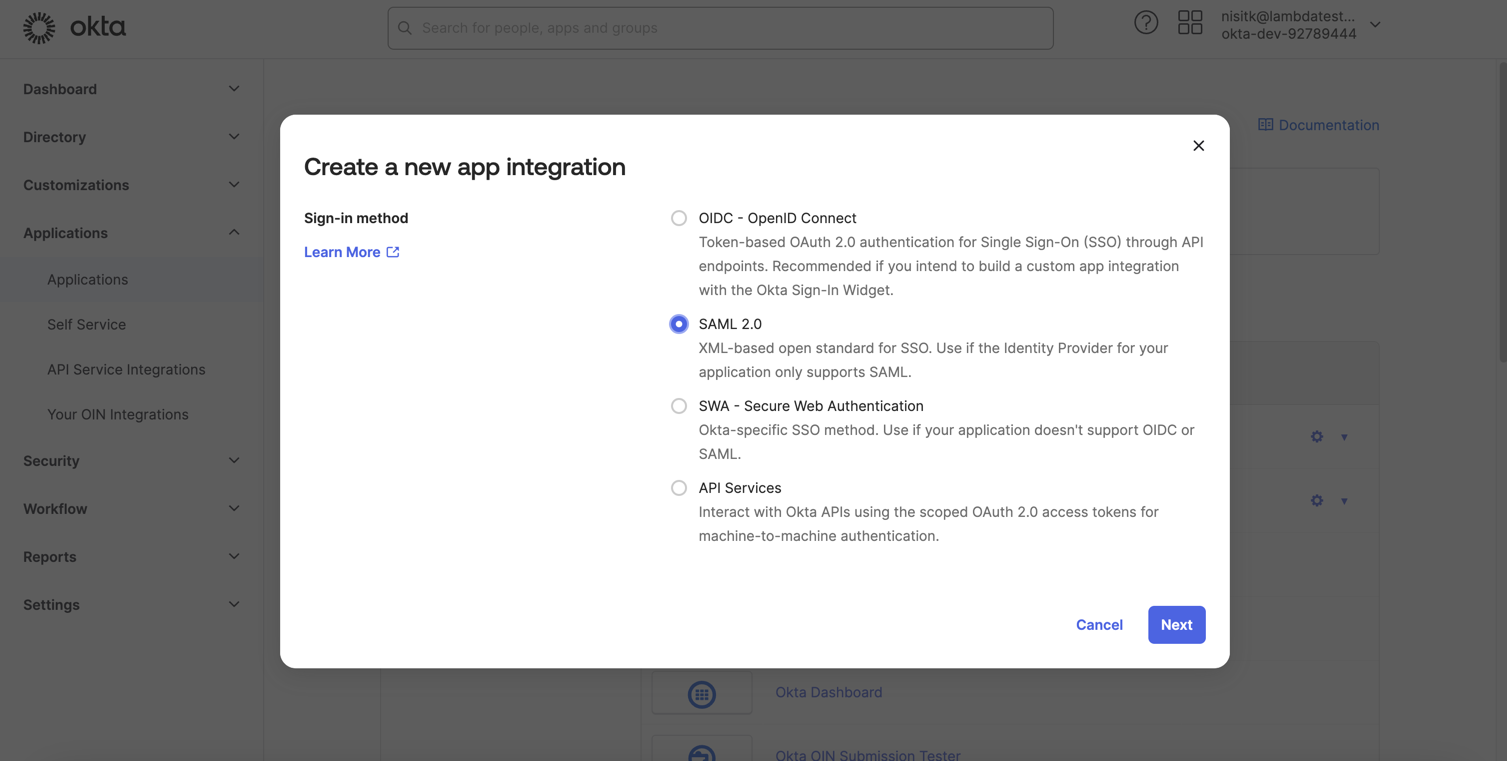
Task: Click the search magnifier icon
Action: pyautogui.click(x=405, y=28)
